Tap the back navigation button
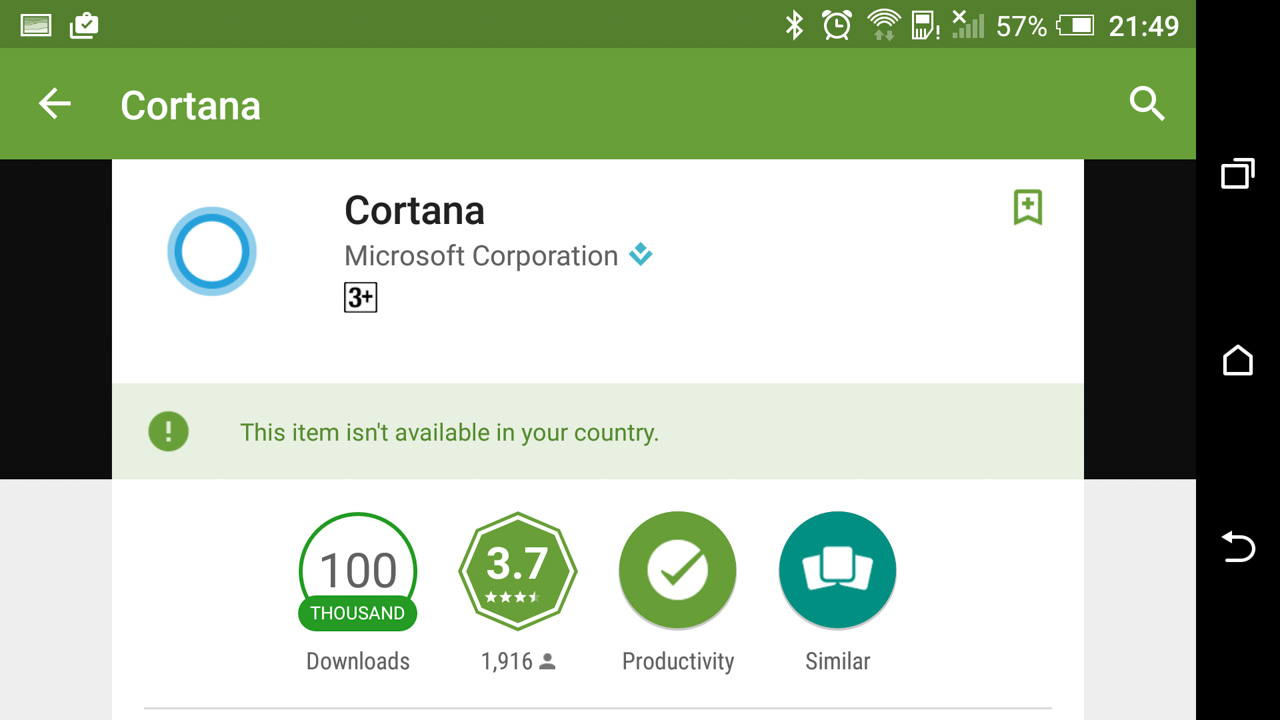 [1237, 548]
